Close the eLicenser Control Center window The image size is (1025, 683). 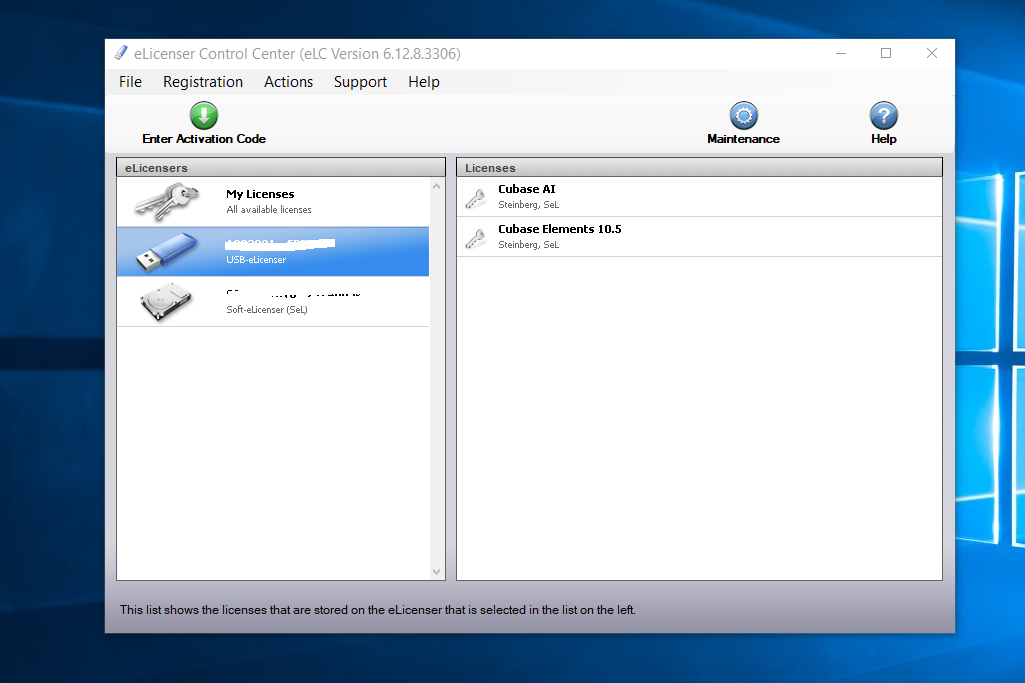[932, 53]
